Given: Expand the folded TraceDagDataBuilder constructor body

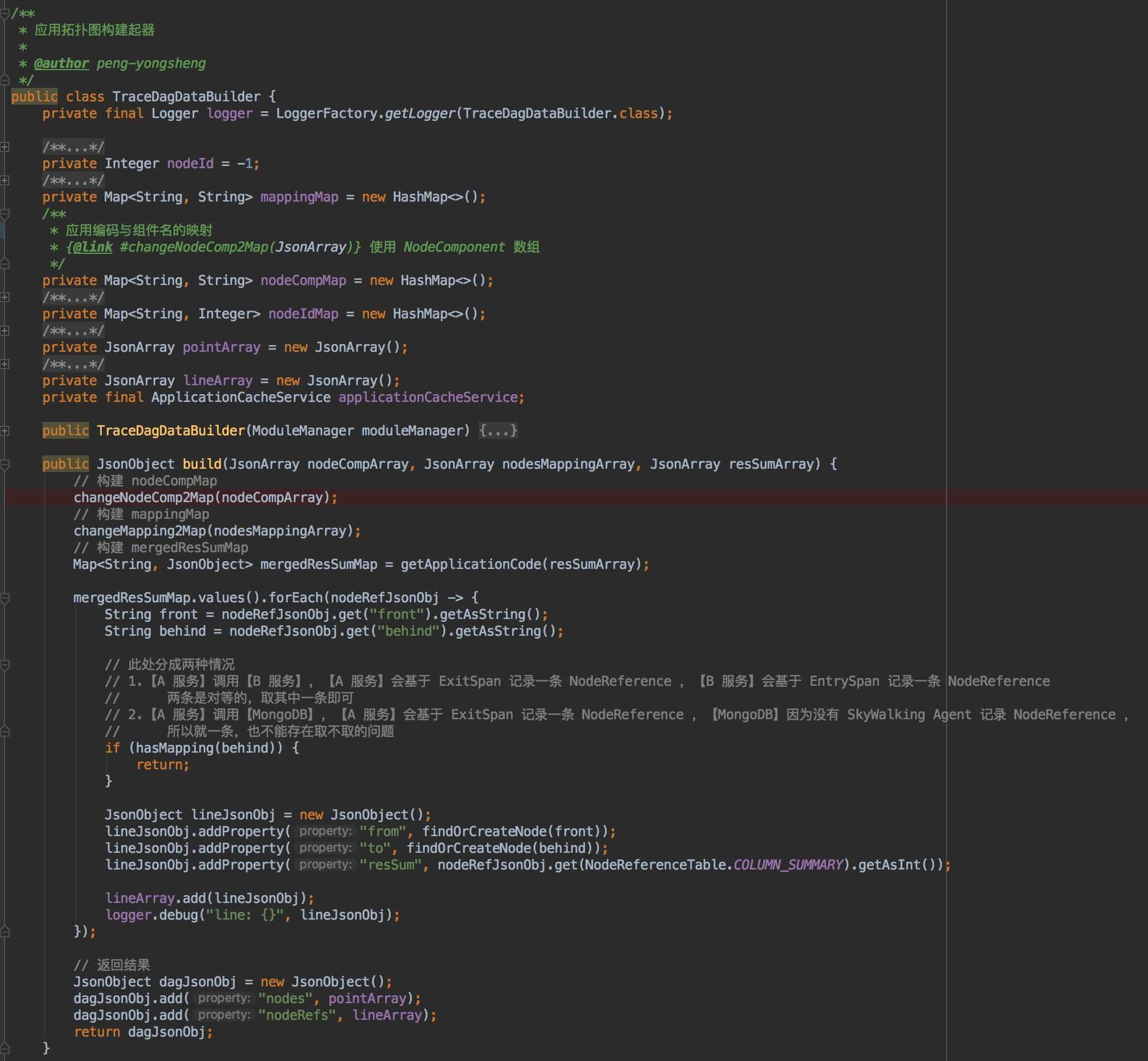Looking at the screenshot, I should (x=4, y=431).
